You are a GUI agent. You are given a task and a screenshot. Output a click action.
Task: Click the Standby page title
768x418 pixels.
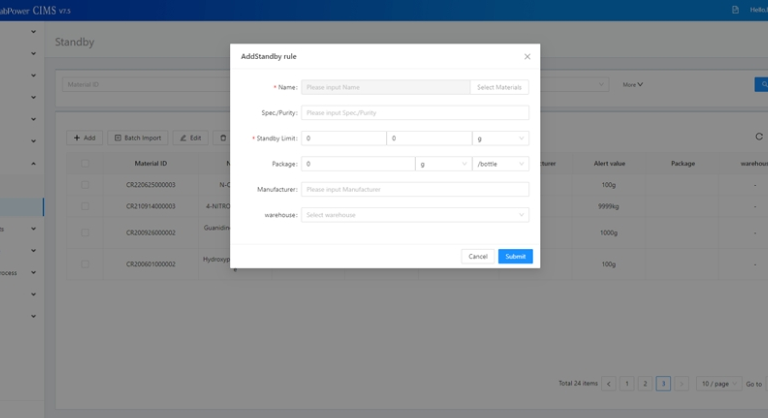tap(74, 42)
